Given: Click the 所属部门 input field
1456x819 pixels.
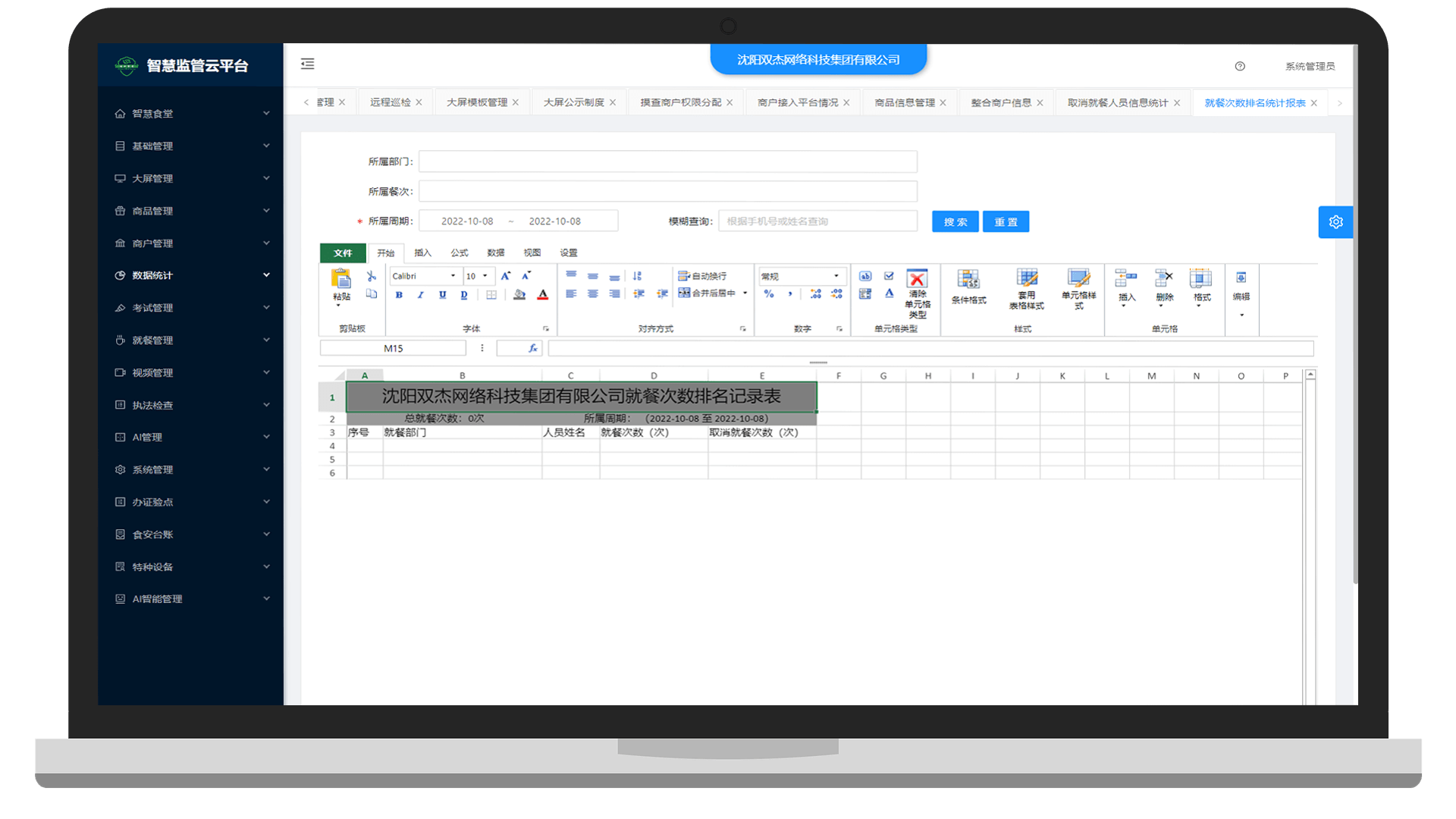Looking at the screenshot, I should [667, 162].
